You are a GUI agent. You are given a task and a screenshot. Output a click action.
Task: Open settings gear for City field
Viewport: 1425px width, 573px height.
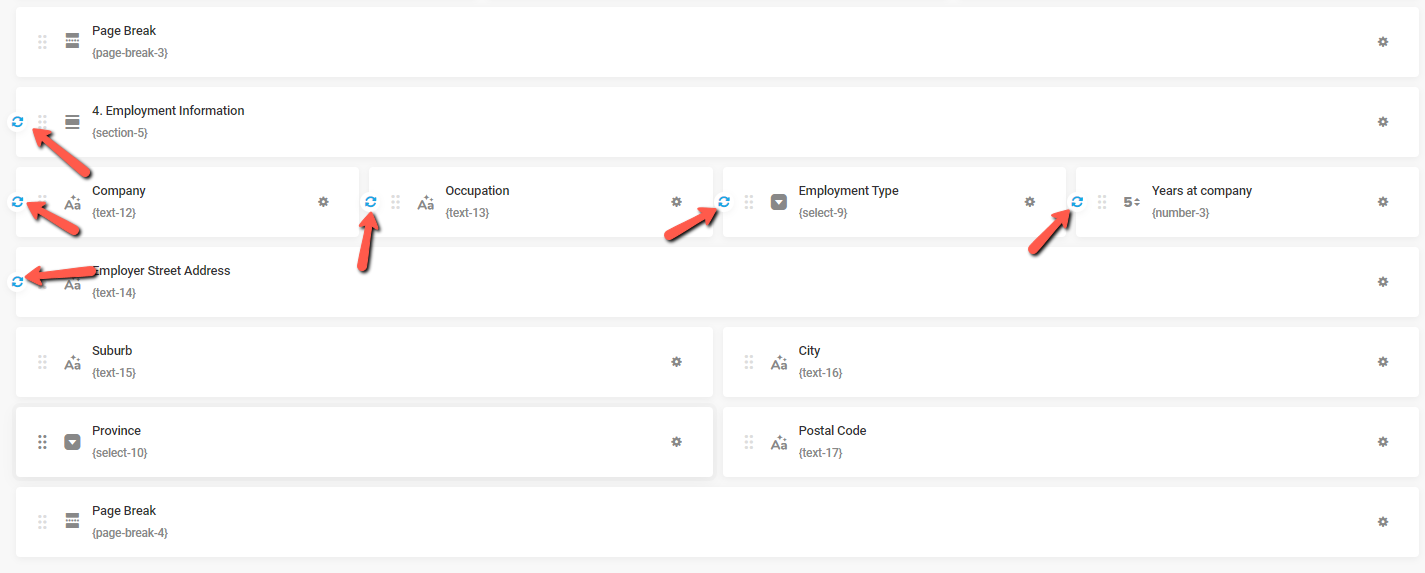tap(1383, 362)
